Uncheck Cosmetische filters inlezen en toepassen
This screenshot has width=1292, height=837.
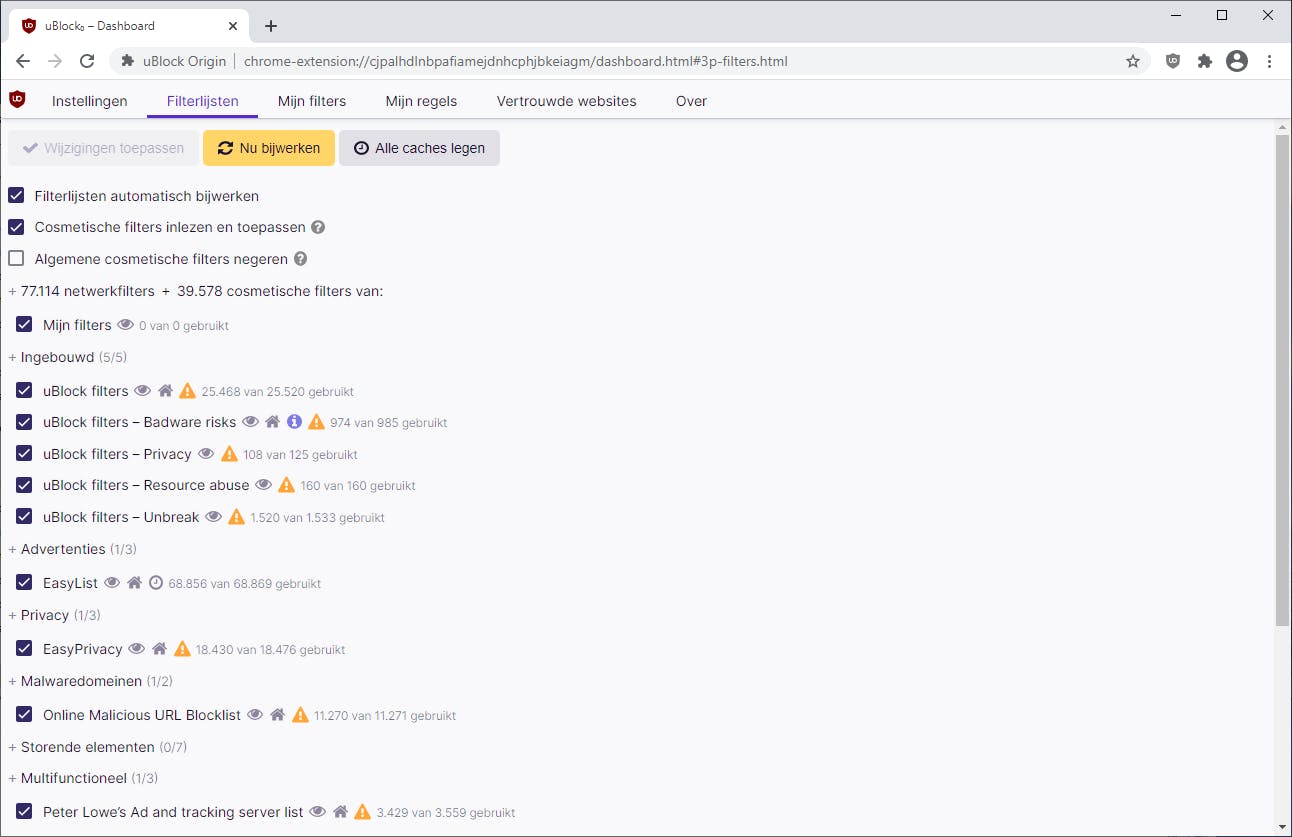coord(16,227)
